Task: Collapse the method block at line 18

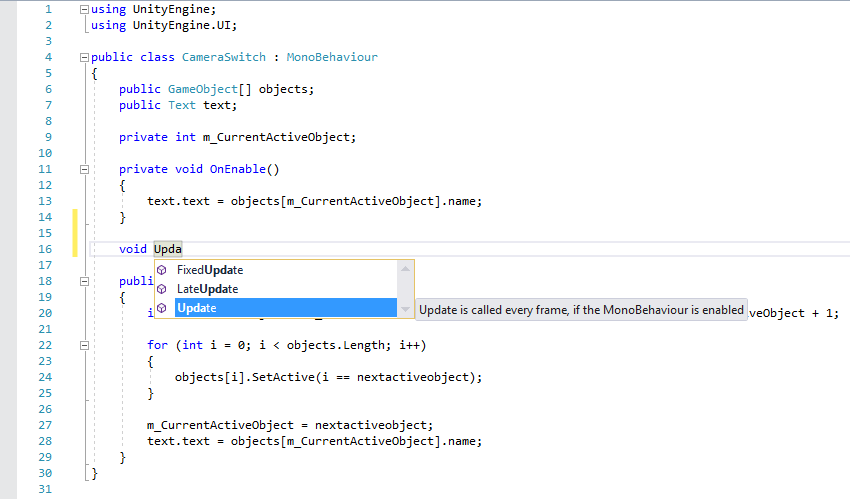Action: 84,281
